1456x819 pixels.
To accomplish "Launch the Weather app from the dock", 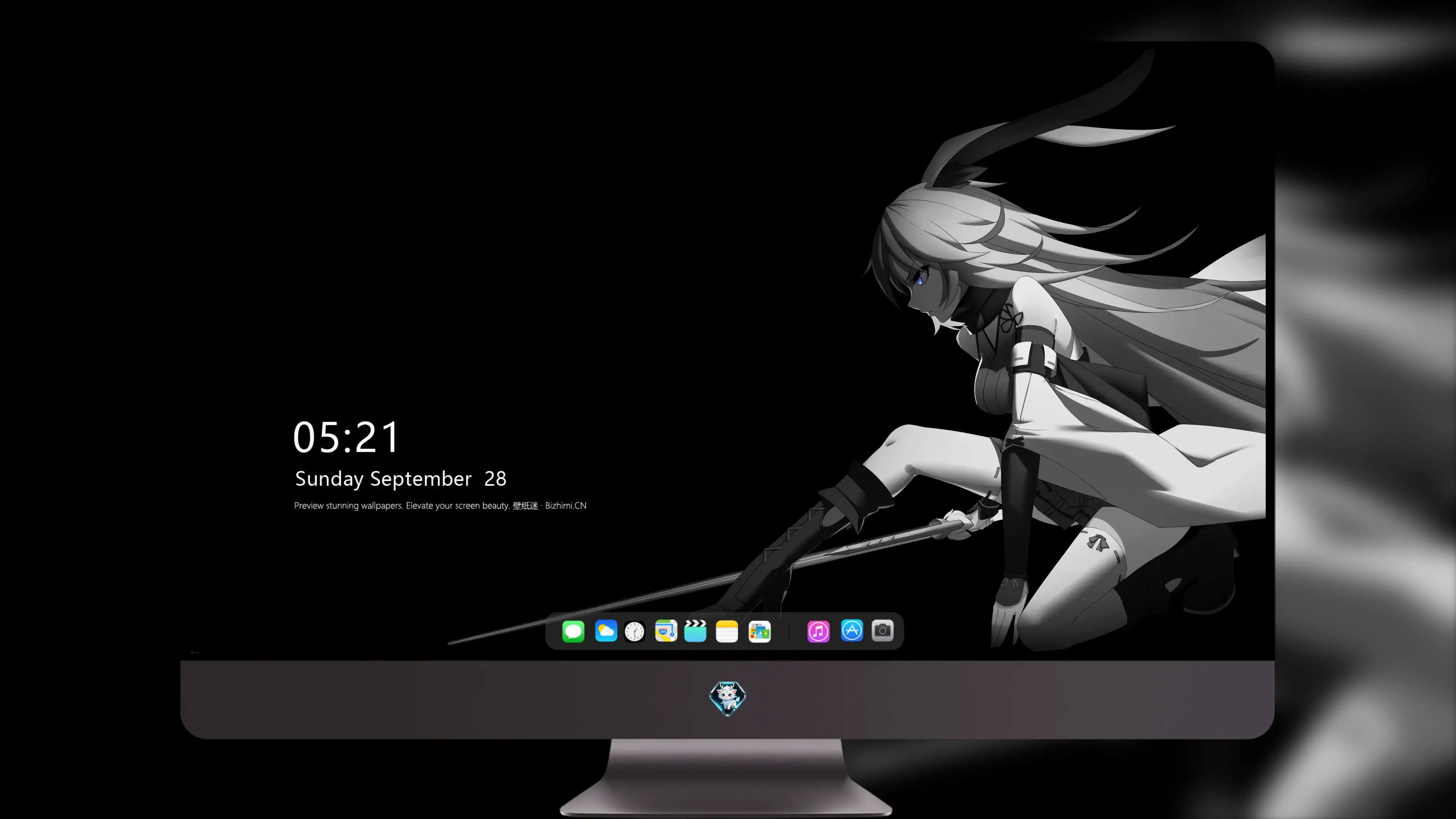I will tap(606, 631).
